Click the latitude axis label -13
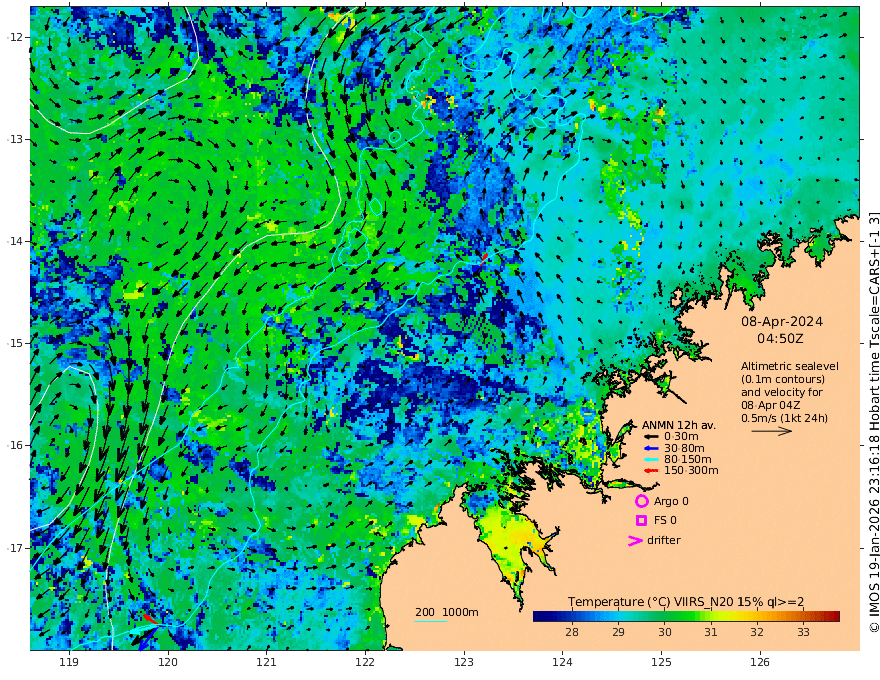The width and height of the screenshot is (880, 680). click(x=15, y=139)
